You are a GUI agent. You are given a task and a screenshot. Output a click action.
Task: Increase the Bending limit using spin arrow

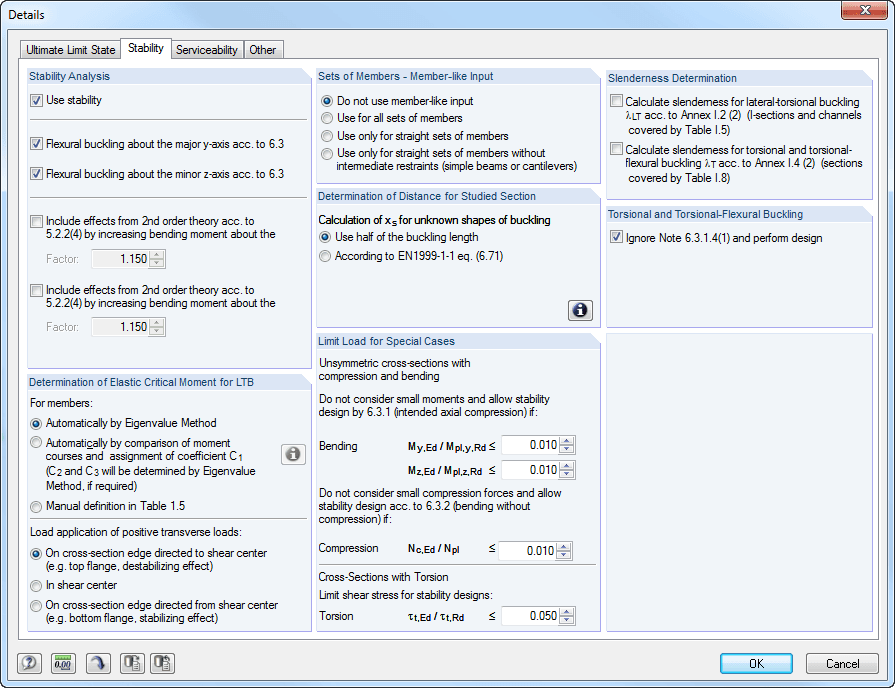click(x=567, y=441)
